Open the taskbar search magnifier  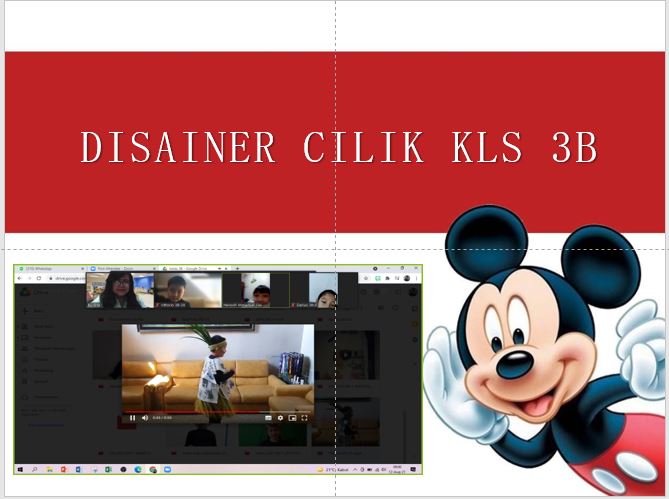[x=35, y=470]
